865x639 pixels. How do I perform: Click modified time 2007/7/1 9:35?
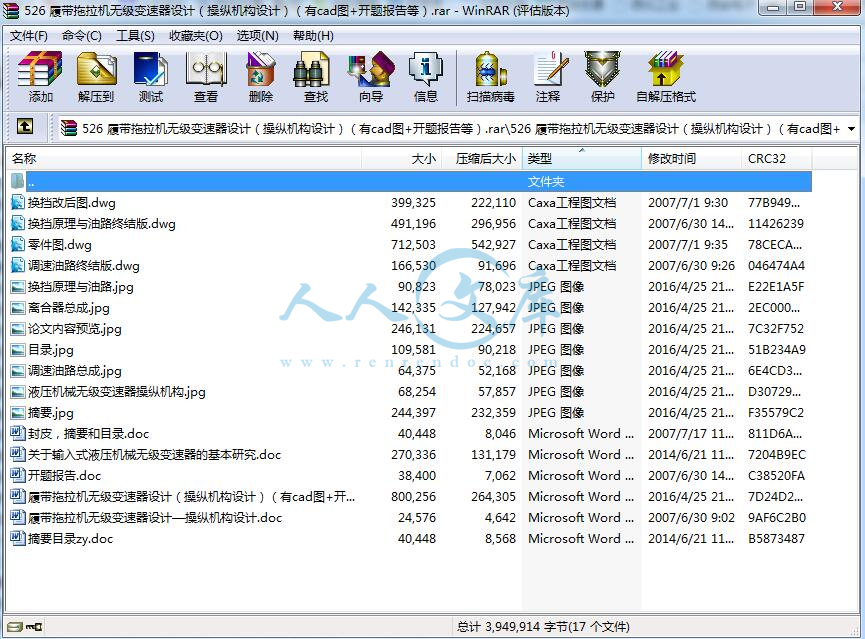pyautogui.click(x=688, y=244)
